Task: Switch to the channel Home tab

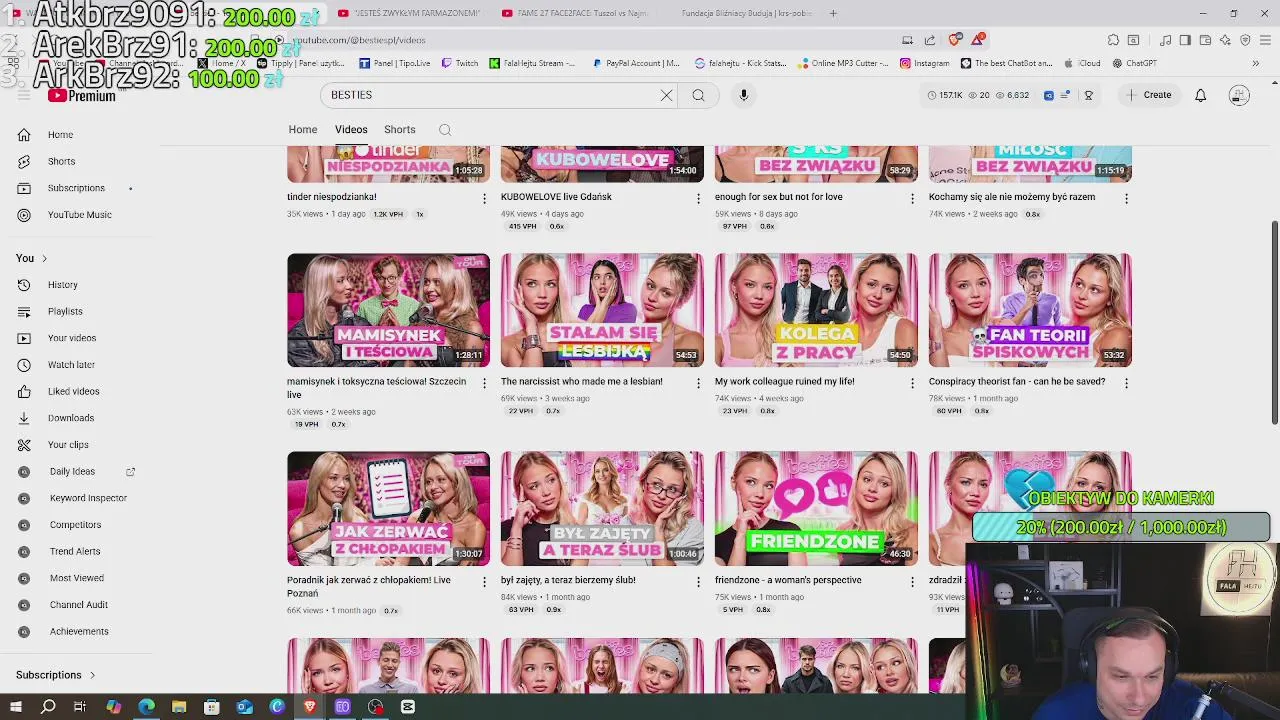Action: [303, 130]
